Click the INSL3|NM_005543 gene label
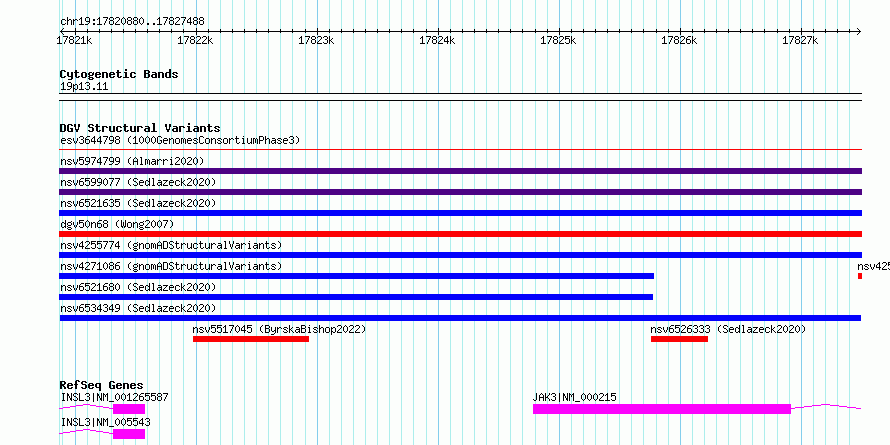This screenshot has height=445, width=890. coord(106,422)
